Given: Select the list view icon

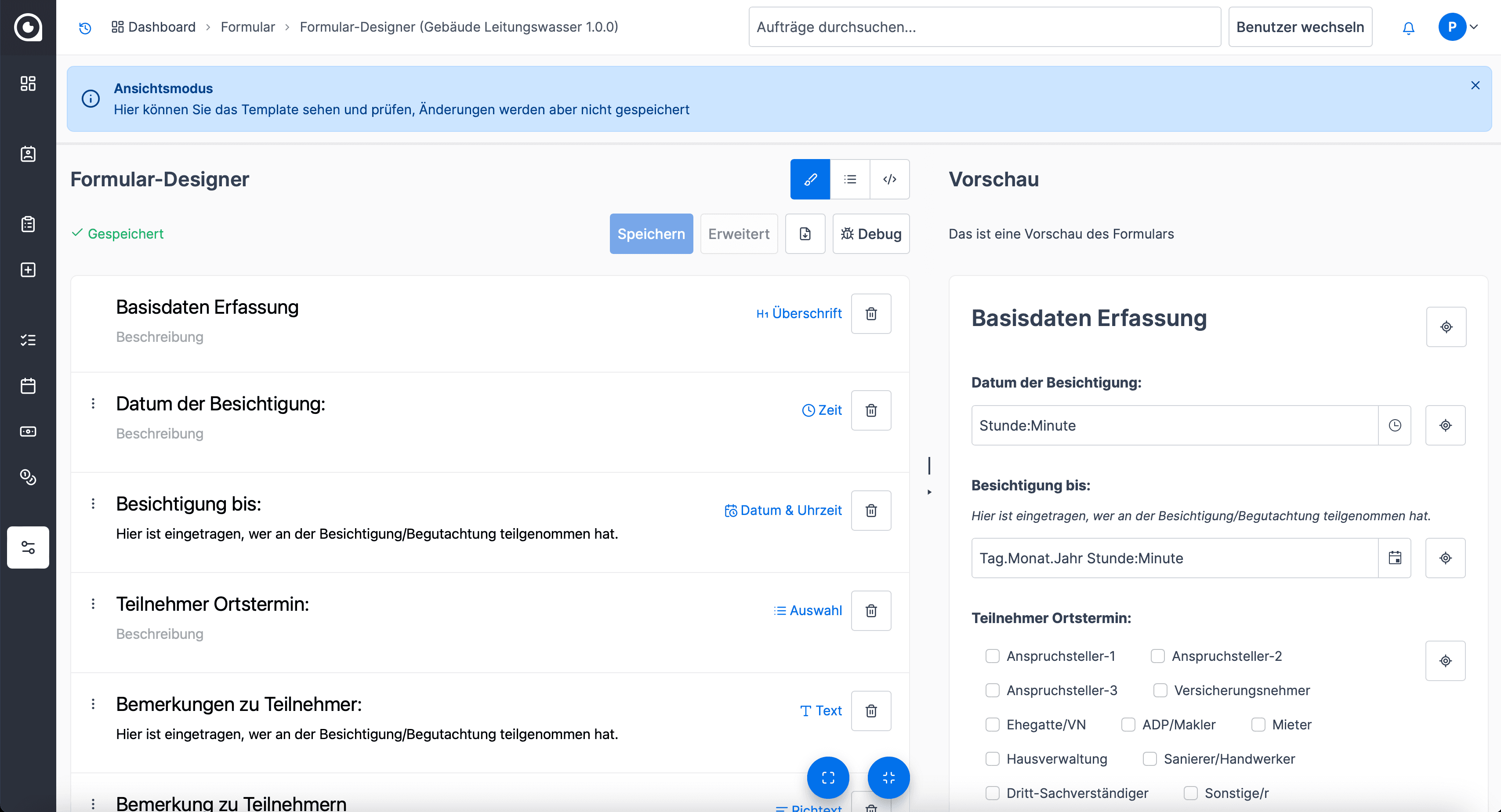Looking at the screenshot, I should coord(849,179).
